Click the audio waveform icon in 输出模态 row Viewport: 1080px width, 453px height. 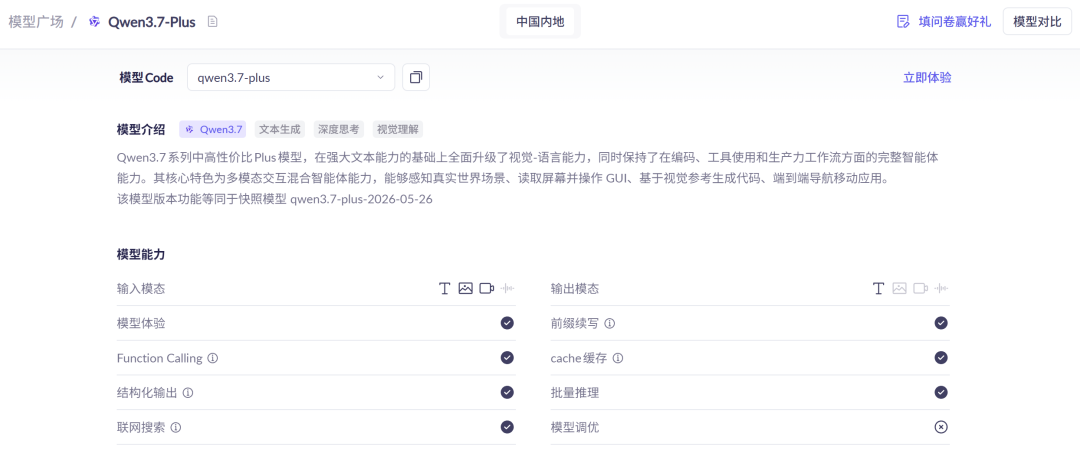(x=942, y=288)
